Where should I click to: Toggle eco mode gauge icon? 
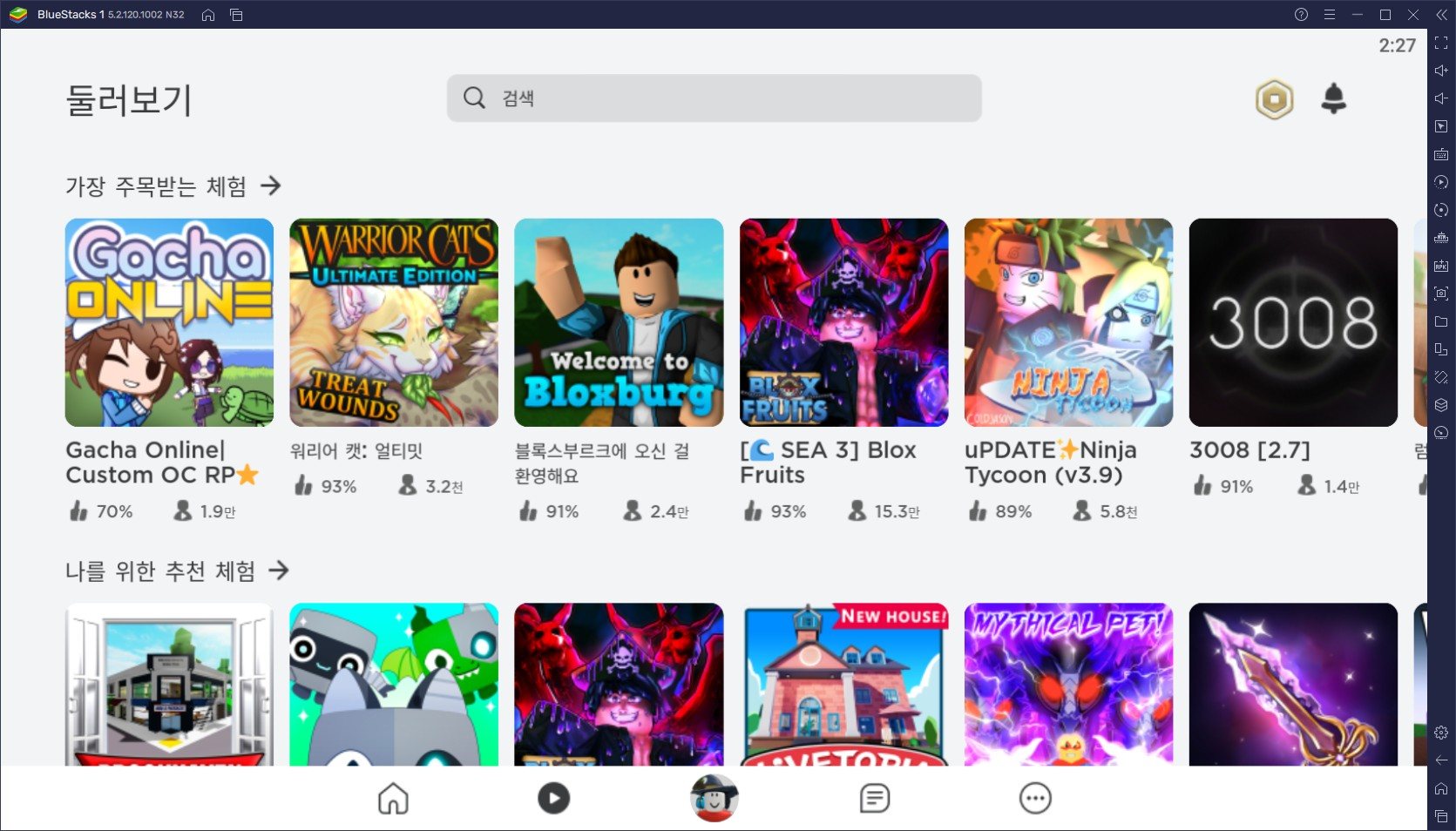[x=1441, y=433]
